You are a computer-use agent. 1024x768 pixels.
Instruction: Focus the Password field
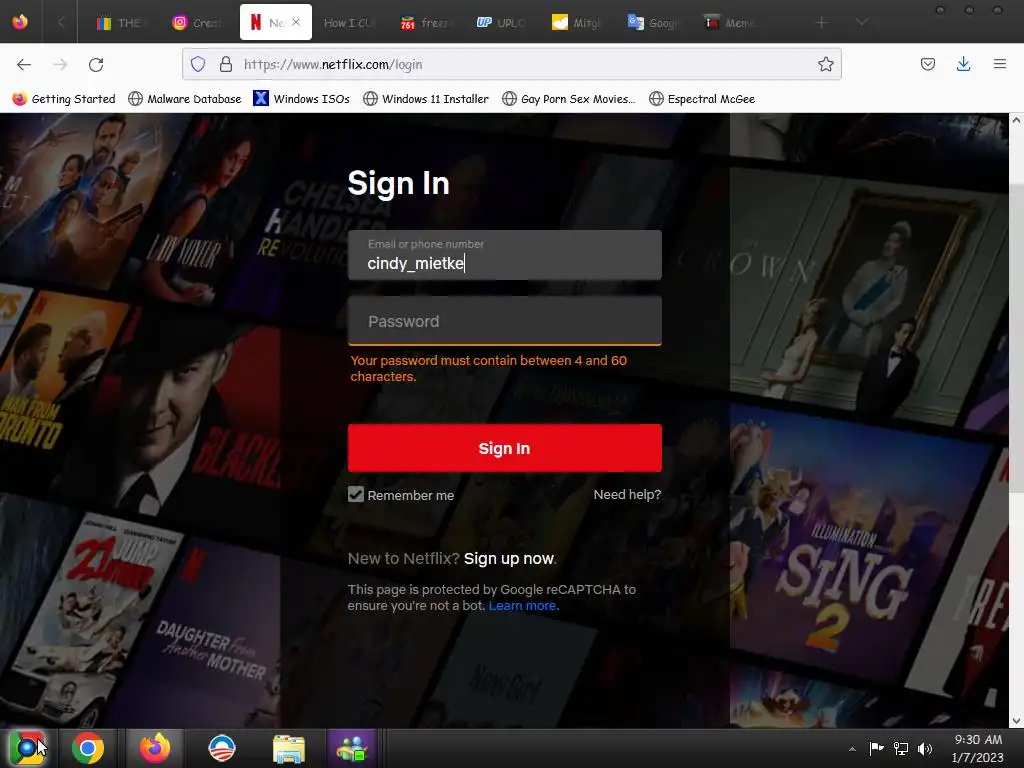point(505,321)
